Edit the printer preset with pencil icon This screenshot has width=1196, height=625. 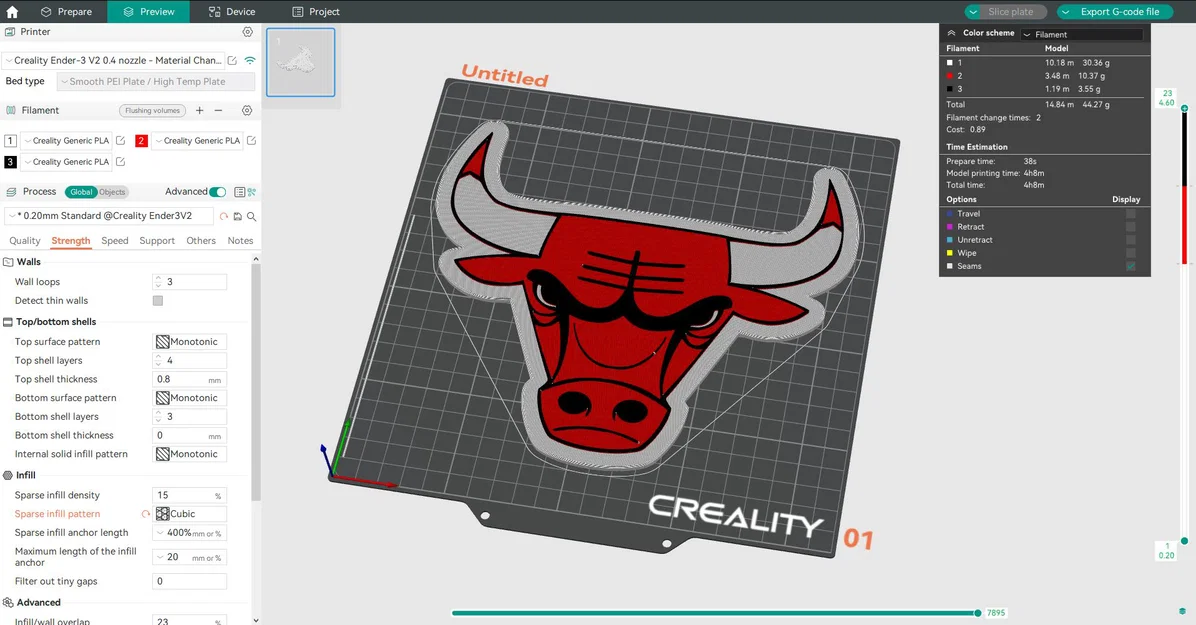232,60
